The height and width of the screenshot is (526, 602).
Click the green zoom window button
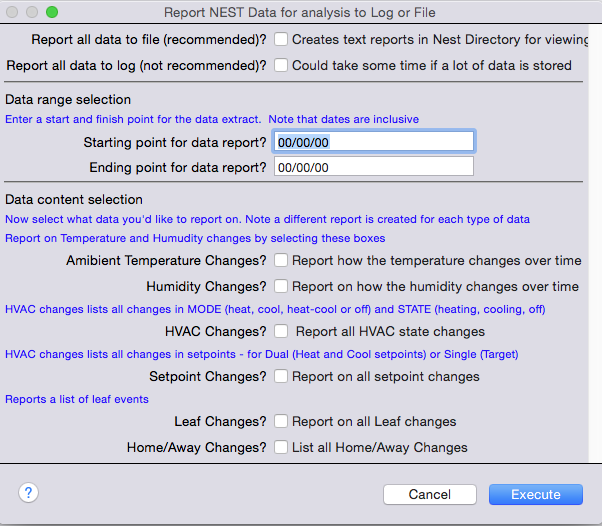click(x=52, y=12)
